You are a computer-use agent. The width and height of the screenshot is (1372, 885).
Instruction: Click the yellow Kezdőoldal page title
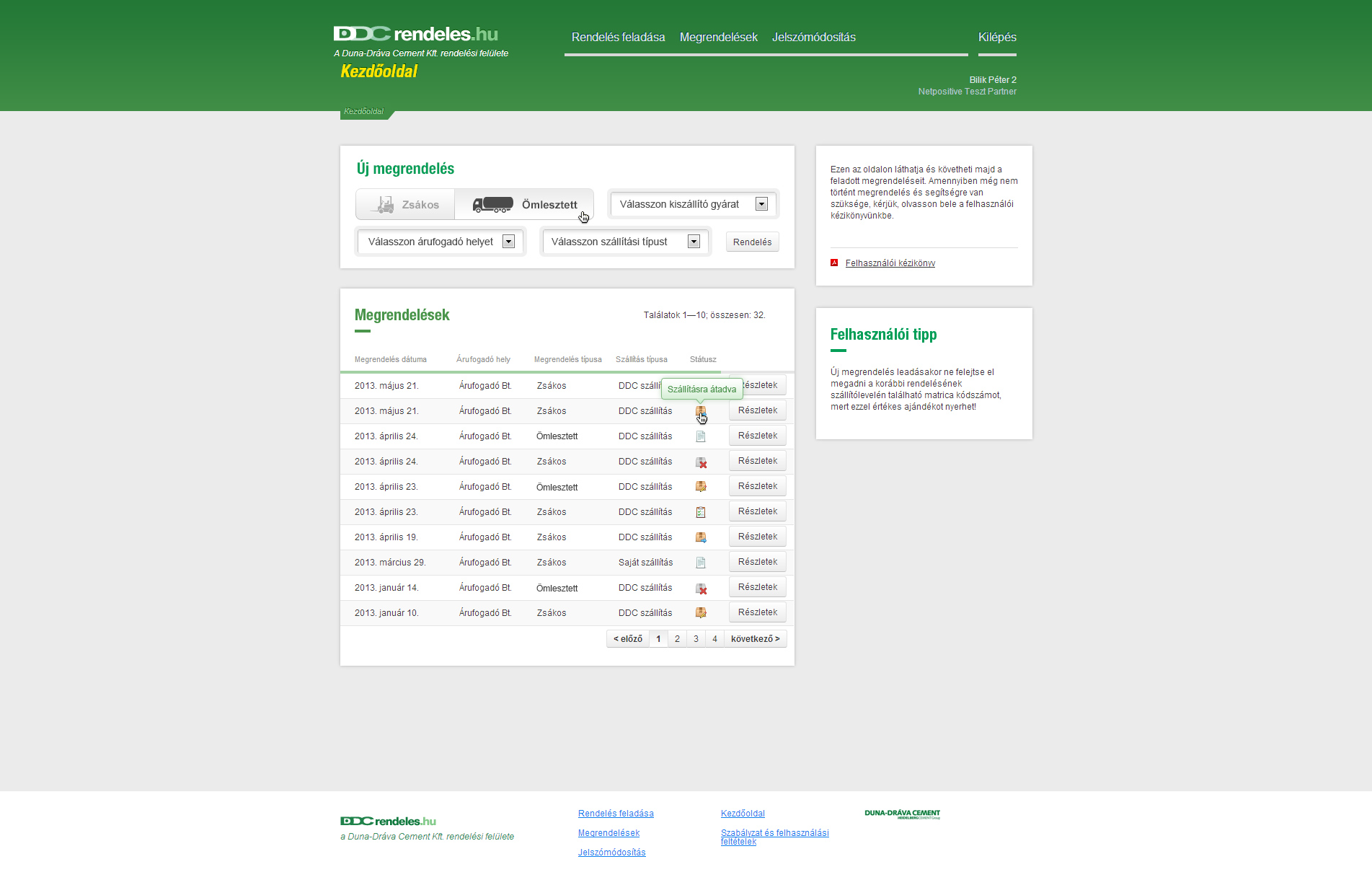pyautogui.click(x=379, y=71)
